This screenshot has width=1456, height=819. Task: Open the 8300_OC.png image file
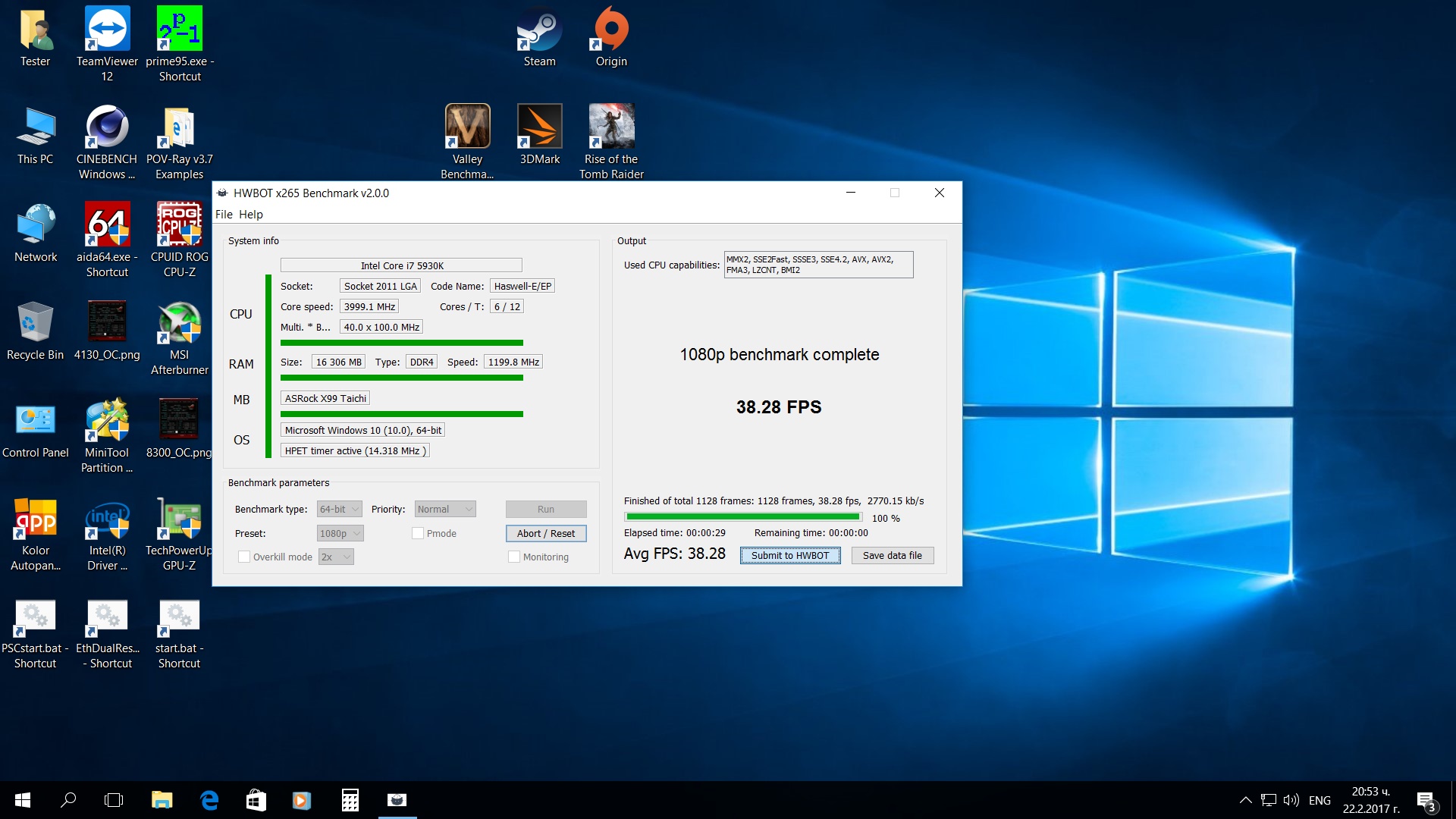coord(180,429)
